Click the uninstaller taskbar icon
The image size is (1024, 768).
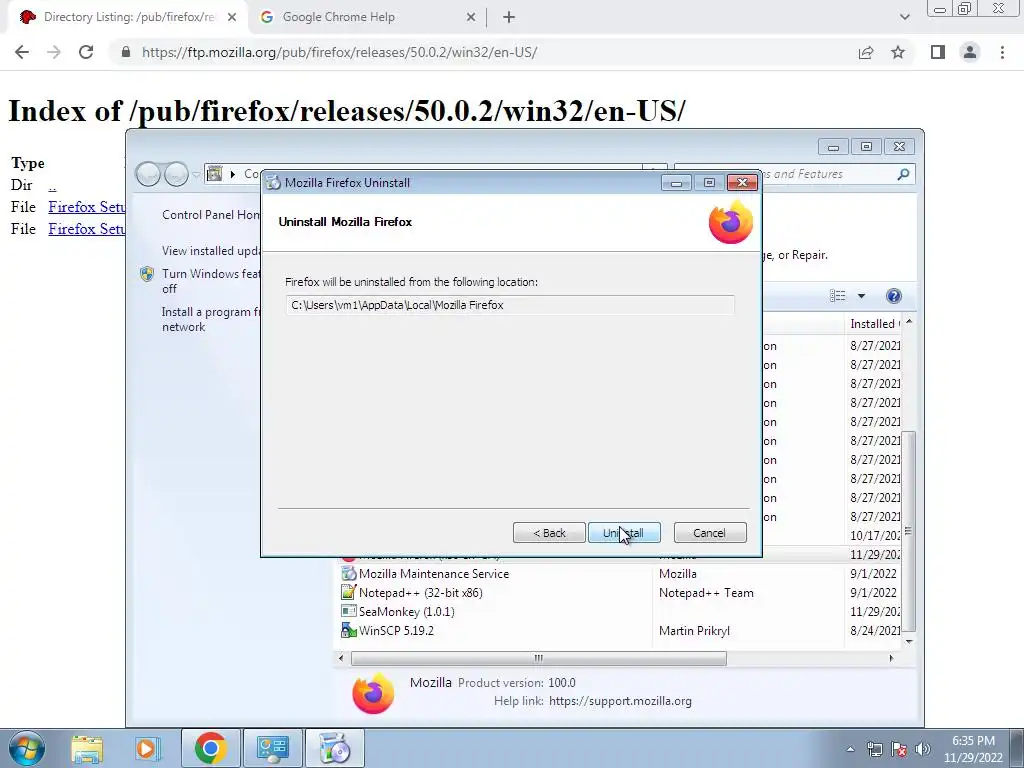(x=335, y=748)
